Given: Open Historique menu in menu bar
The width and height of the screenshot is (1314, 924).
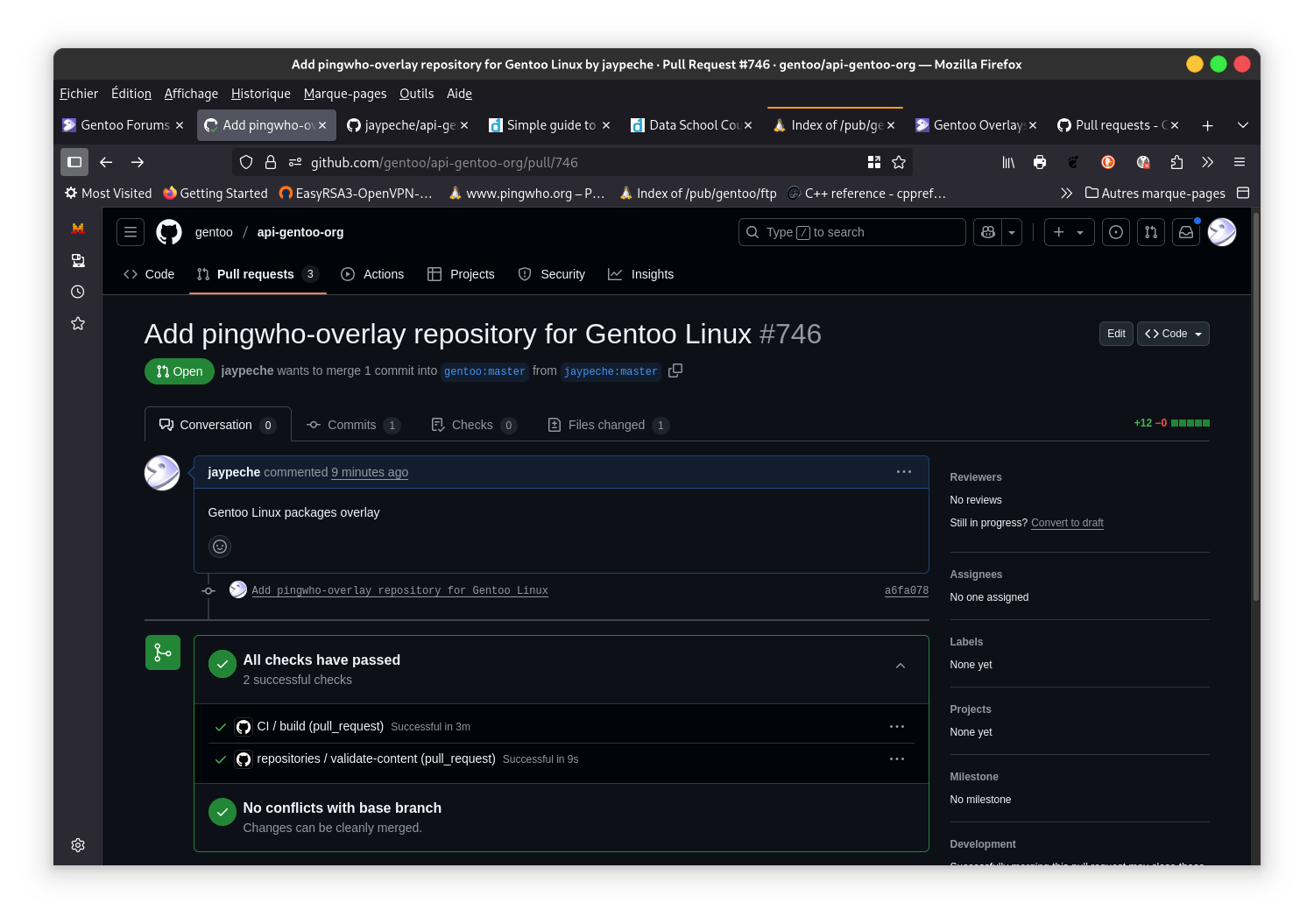Looking at the screenshot, I should (260, 94).
